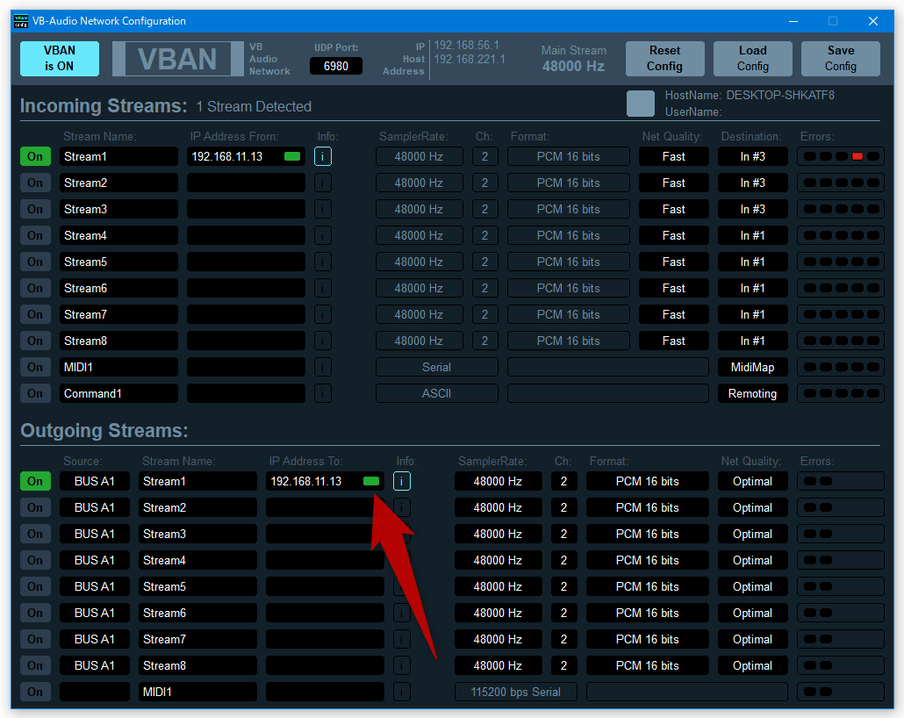This screenshot has height=718, width=904.
Task: Enable incoming MIDI1 On button
Action: pos(35,367)
